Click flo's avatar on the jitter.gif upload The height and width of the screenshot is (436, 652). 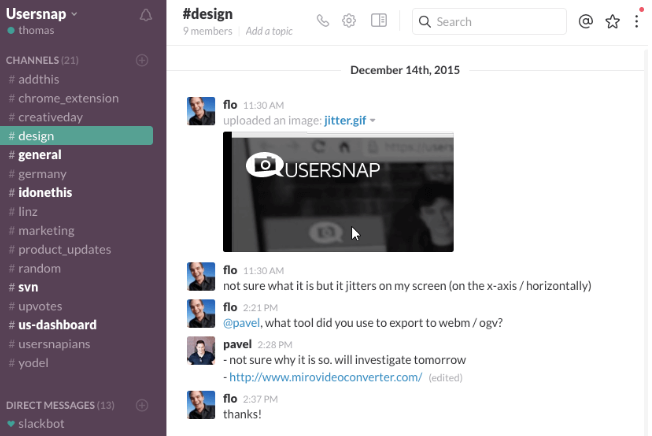tap(201, 111)
